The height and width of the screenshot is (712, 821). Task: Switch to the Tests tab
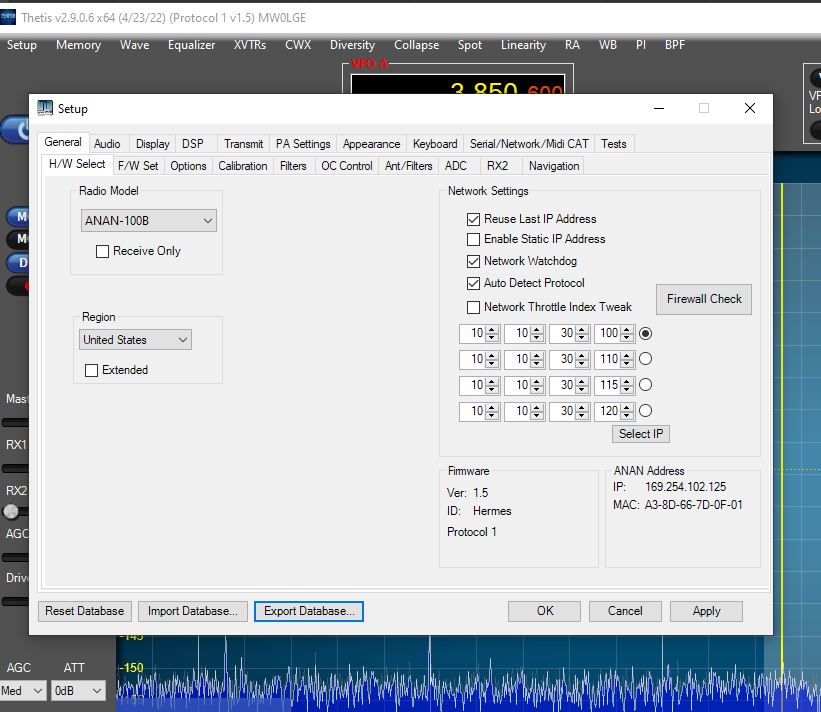point(614,144)
